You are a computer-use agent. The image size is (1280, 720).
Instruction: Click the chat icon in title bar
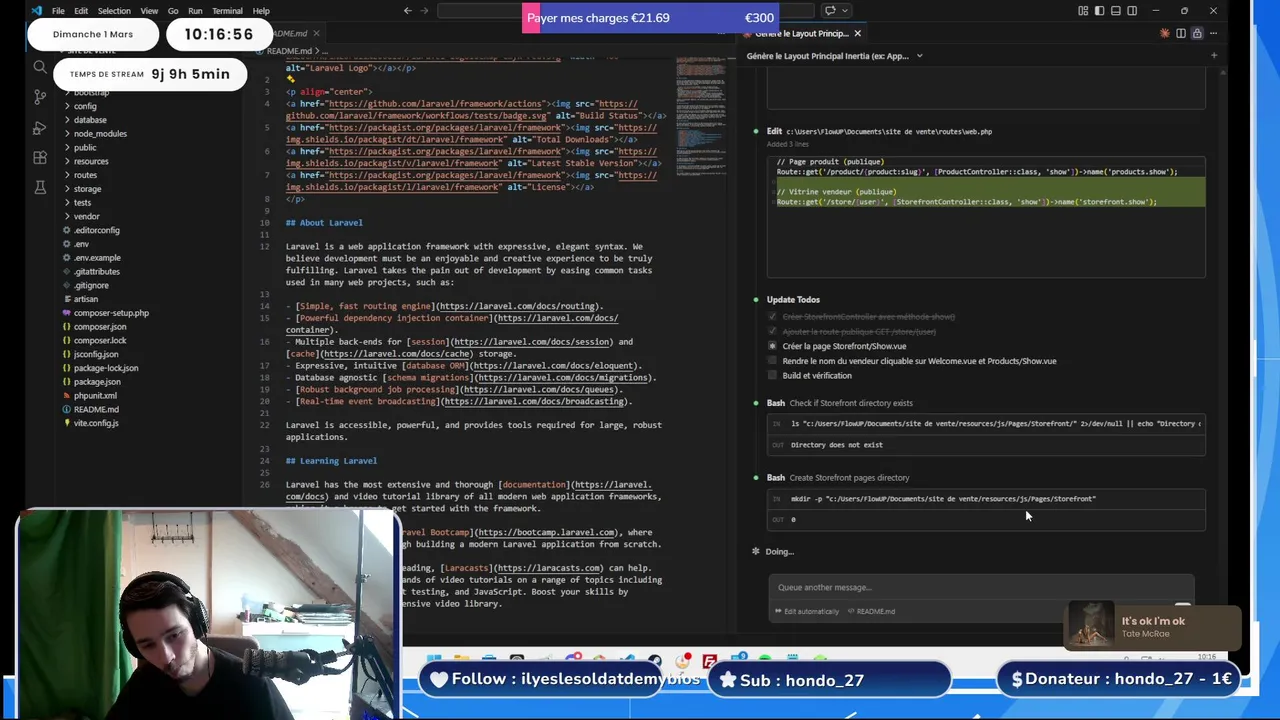[x=830, y=11]
